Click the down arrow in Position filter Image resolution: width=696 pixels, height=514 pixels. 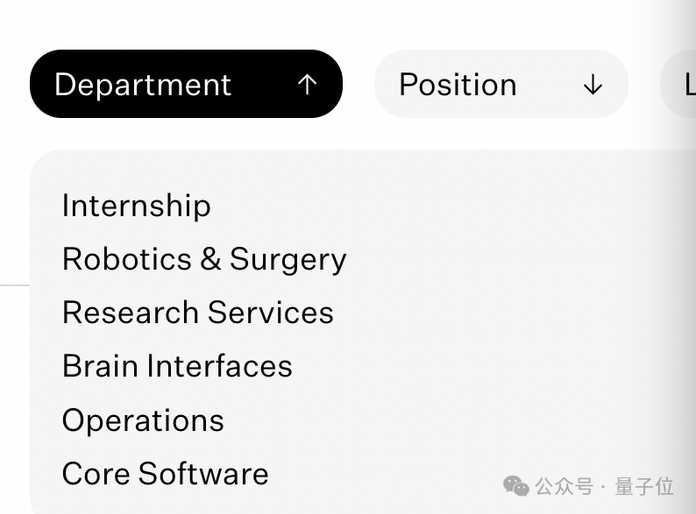click(x=593, y=85)
